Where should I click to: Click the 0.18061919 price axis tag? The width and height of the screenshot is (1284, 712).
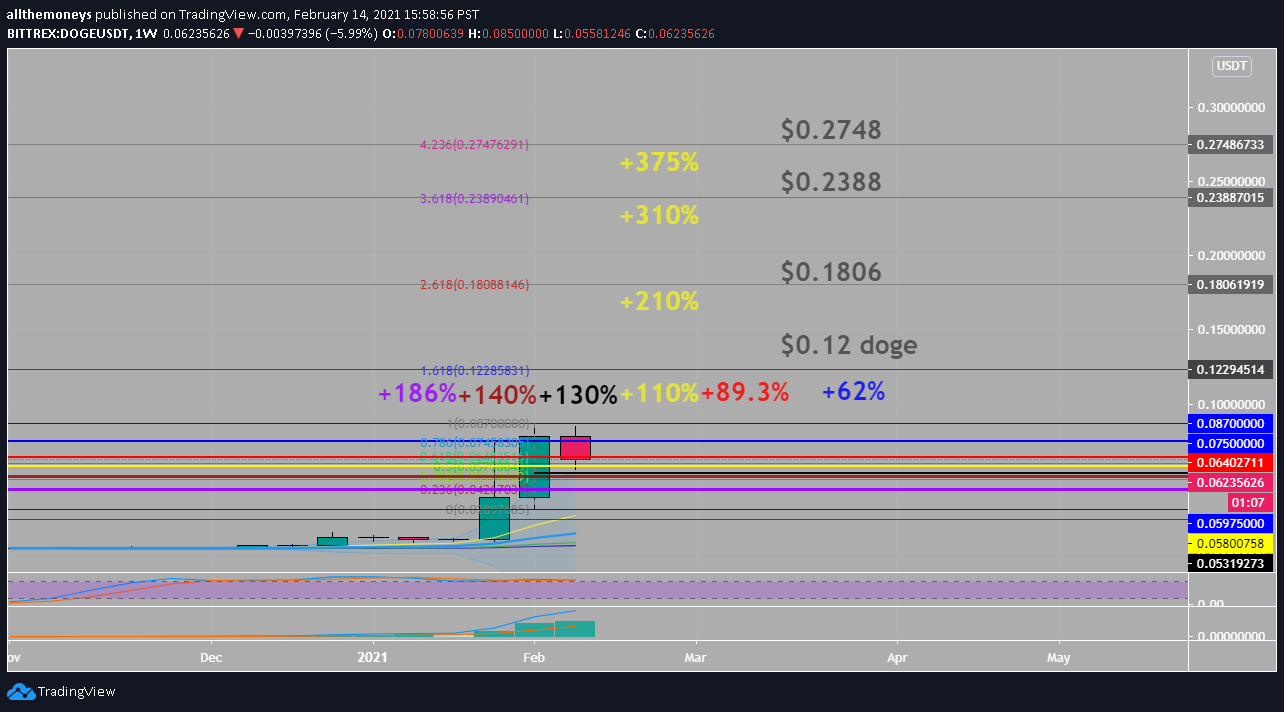pyautogui.click(x=1230, y=285)
